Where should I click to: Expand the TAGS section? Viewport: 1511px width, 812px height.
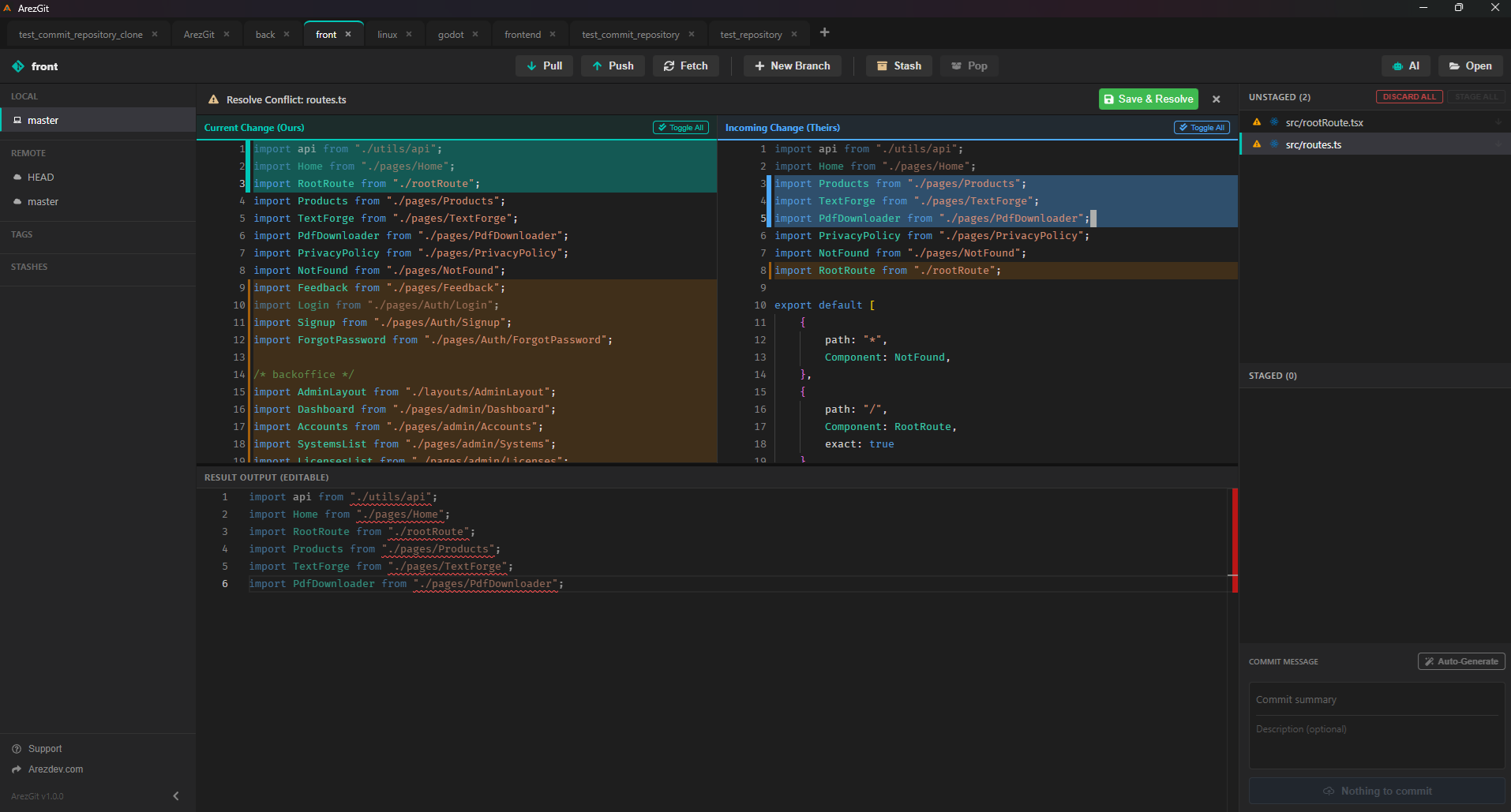[22, 234]
